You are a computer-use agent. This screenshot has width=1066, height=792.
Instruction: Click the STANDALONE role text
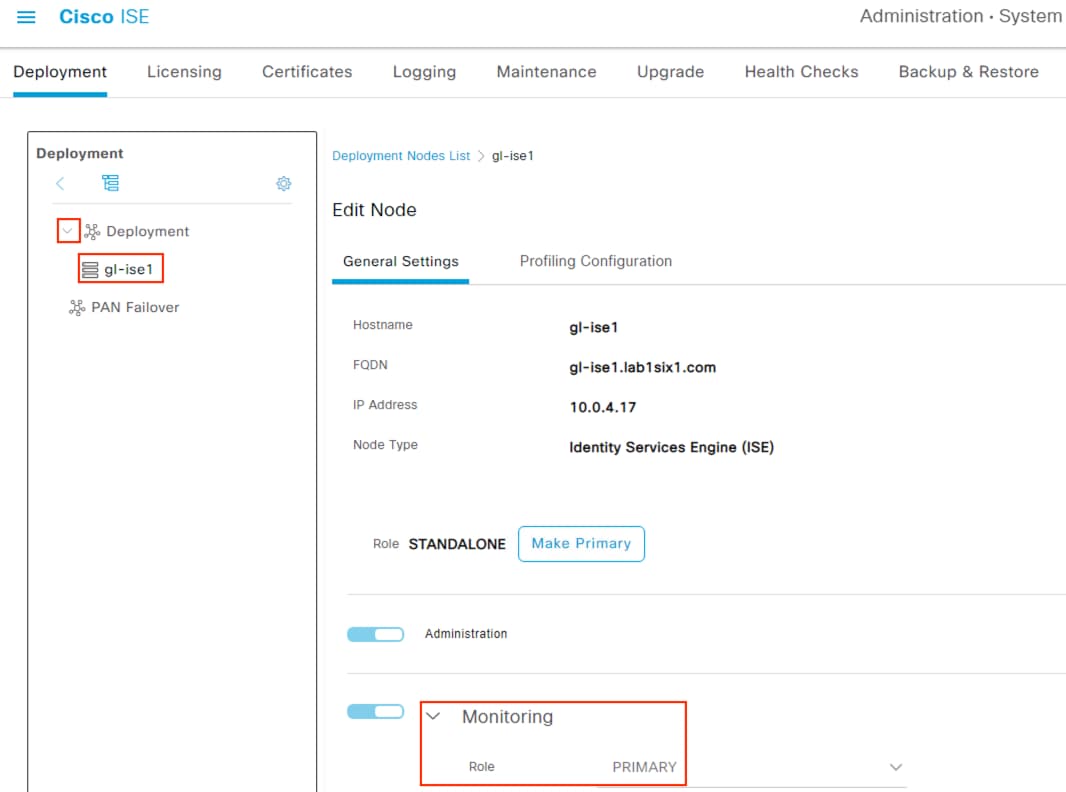coord(457,545)
